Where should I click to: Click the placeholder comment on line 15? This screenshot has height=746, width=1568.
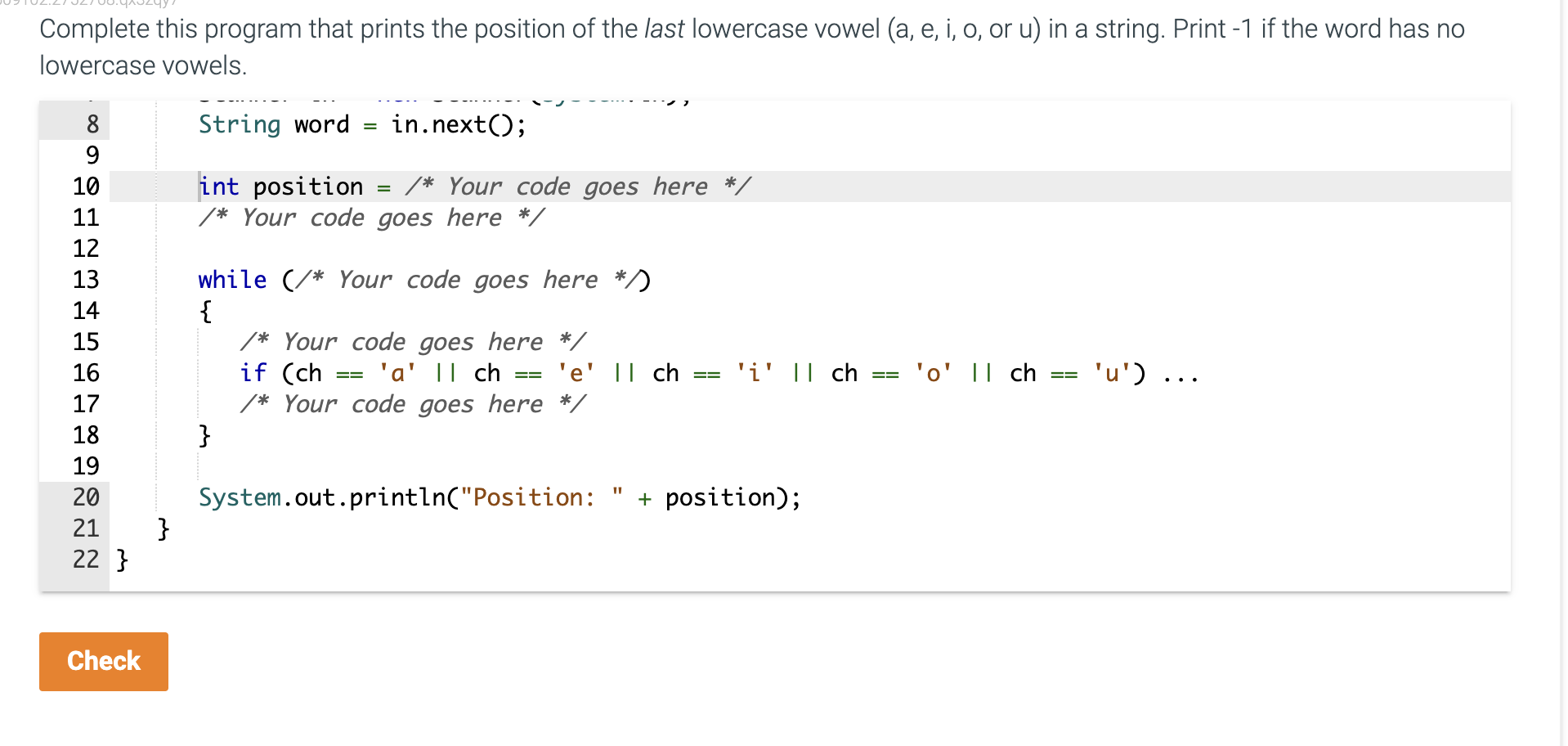414,342
